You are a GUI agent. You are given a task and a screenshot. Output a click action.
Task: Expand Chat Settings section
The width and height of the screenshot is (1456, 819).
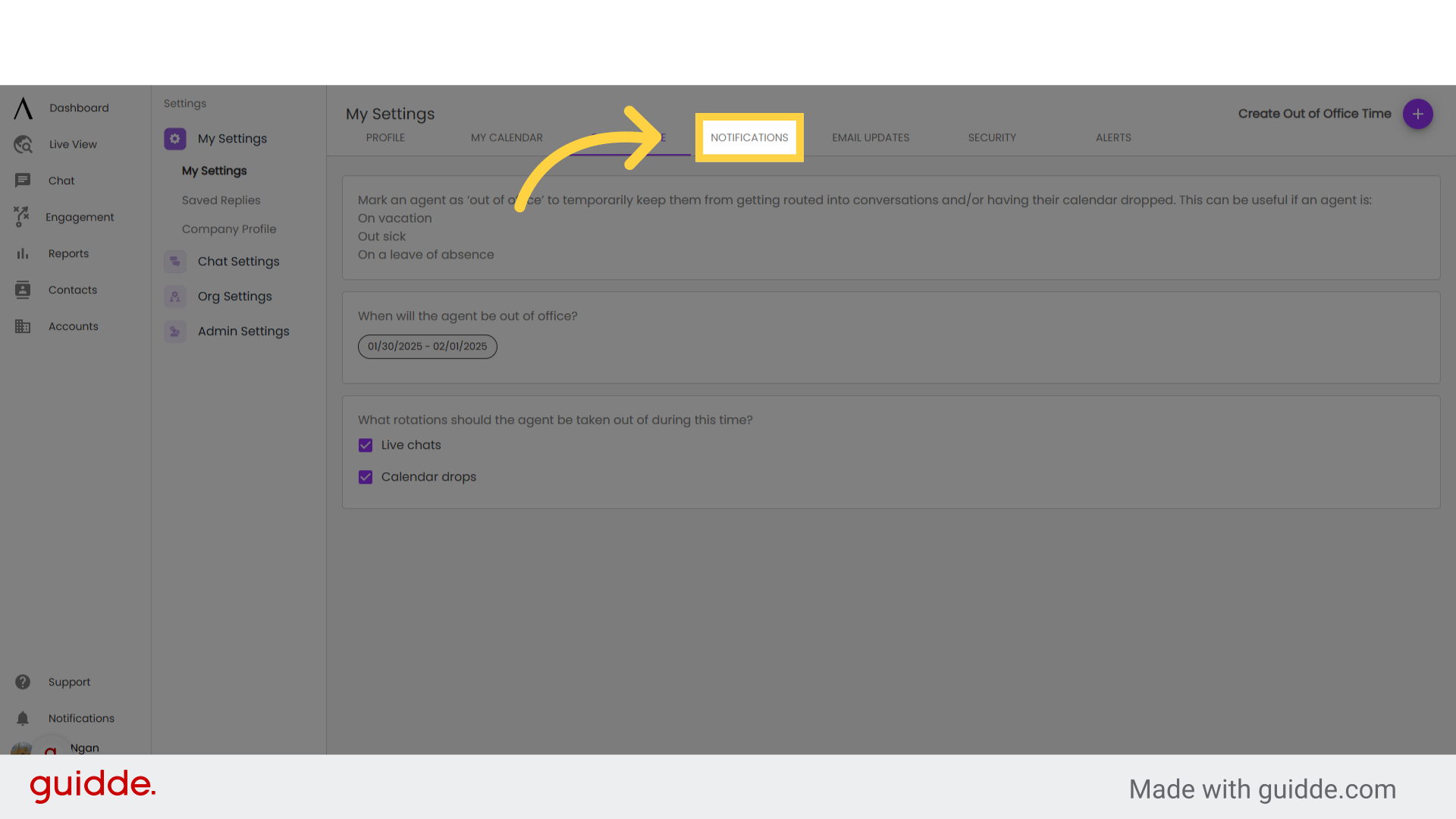[x=238, y=262]
